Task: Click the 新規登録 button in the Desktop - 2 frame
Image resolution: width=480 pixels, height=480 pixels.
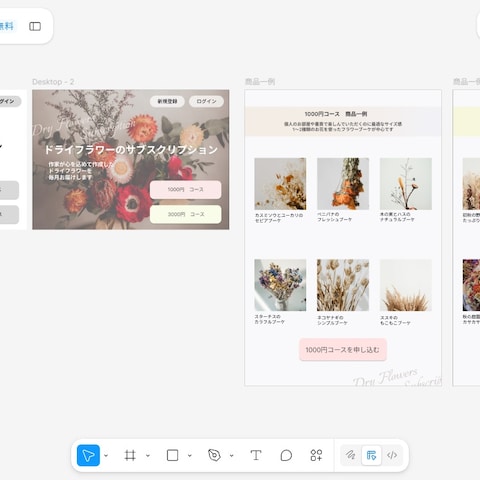Action: pos(167,101)
